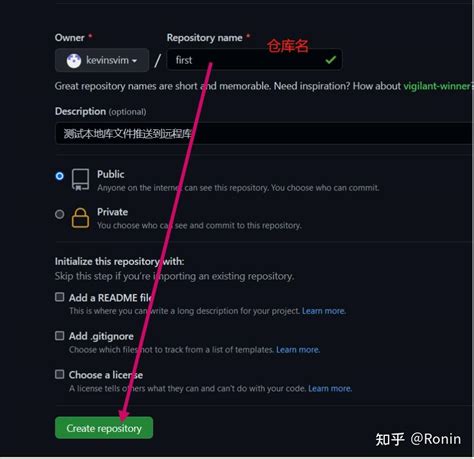The width and height of the screenshot is (474, 459).
Task: Focus the Repository name field containing first
Action: click(x=254, y=60)
